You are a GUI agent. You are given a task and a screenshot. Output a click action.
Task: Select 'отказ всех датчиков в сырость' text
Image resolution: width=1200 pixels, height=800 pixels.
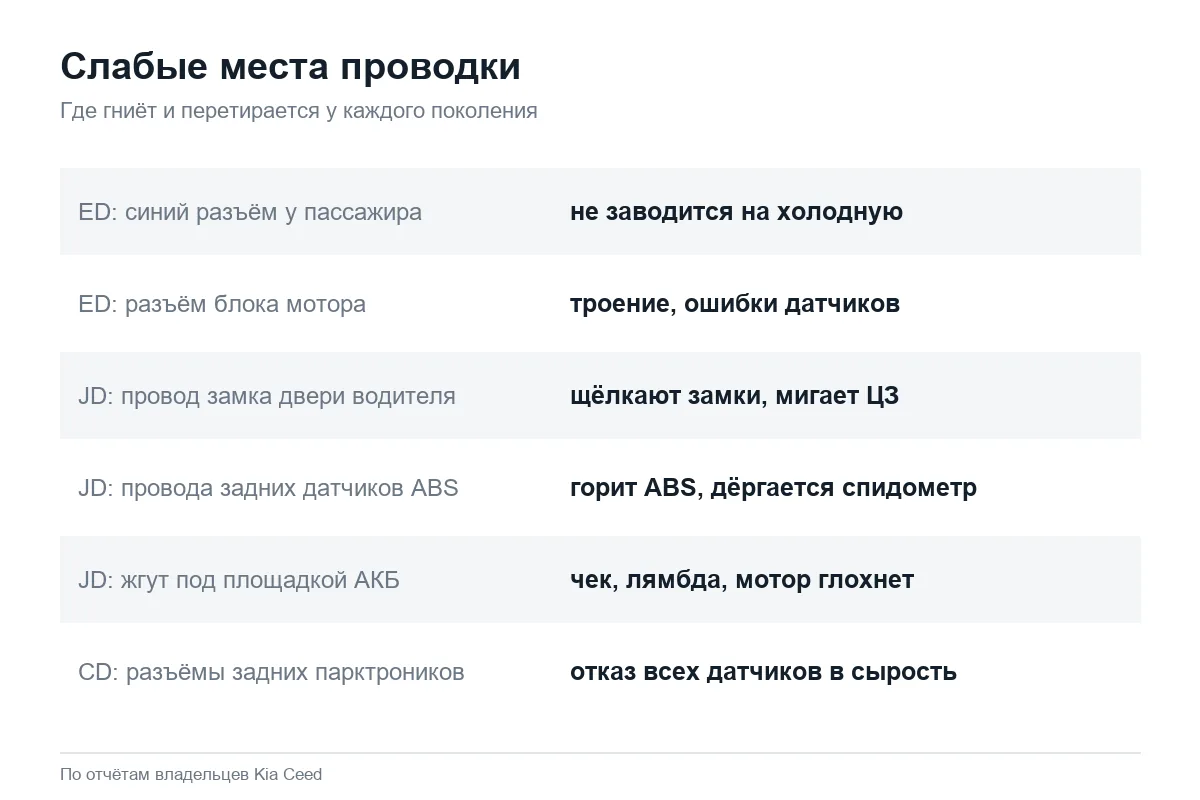[763, 672]
